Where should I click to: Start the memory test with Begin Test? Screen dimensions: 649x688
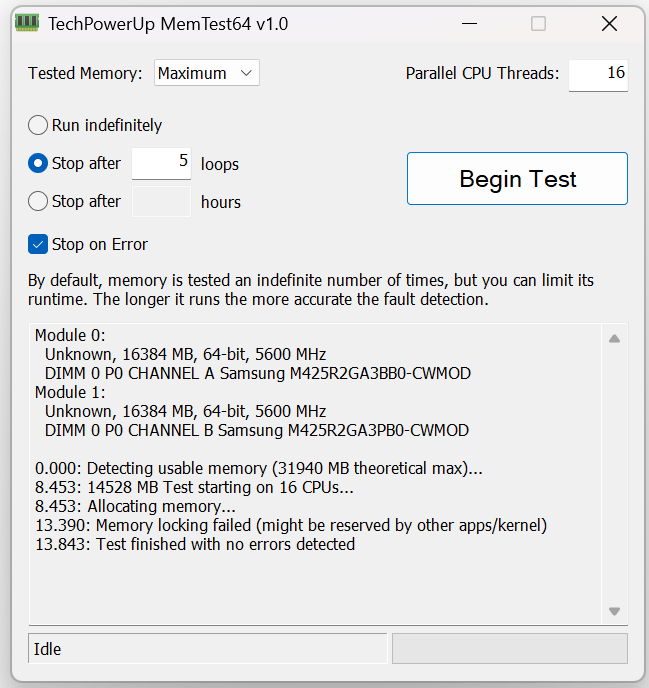517,179
